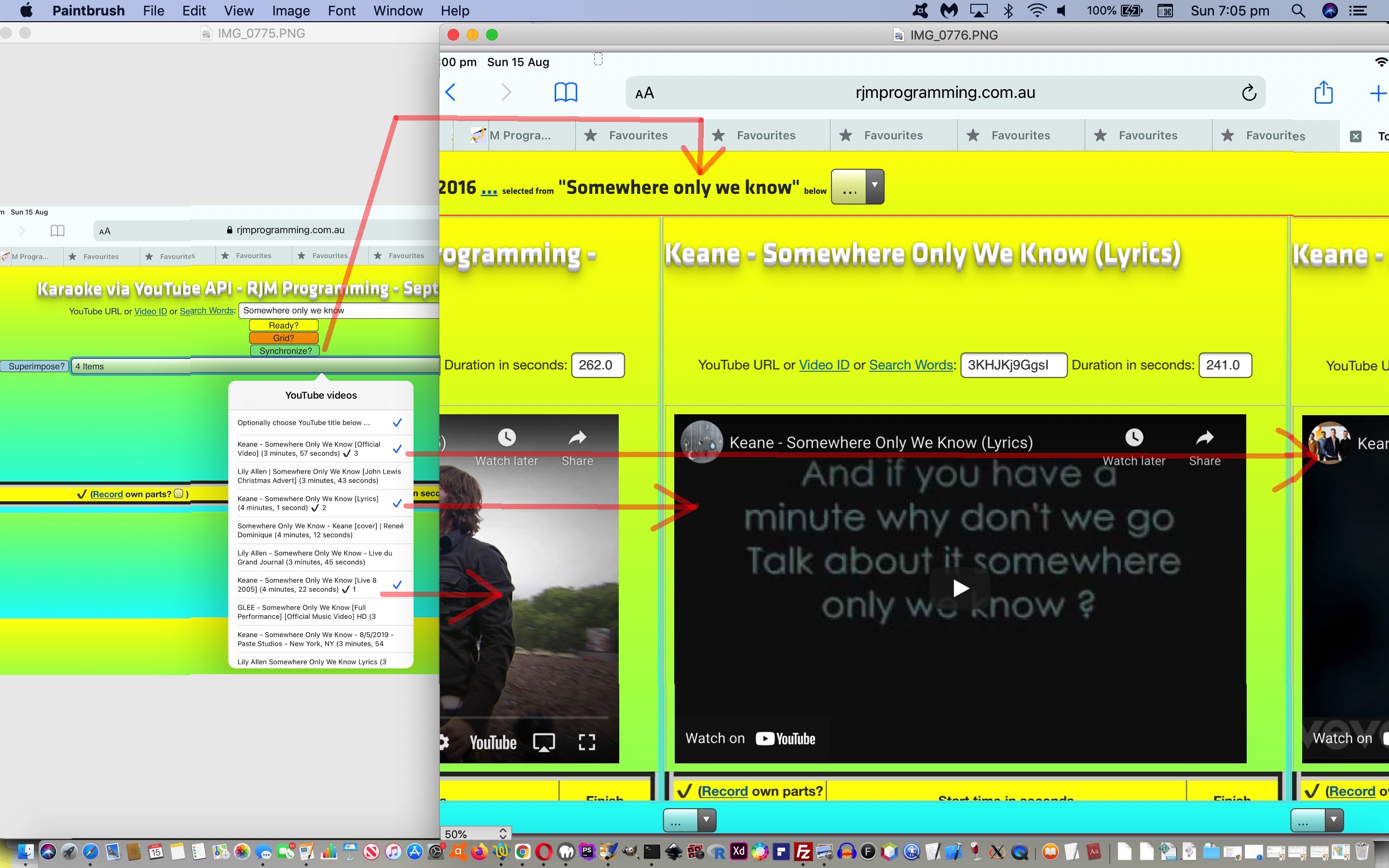Image resolution: width=1389 pixels, height=868 pixels.
Task: Launch Firefox from the dock
Action: (479, 852)
